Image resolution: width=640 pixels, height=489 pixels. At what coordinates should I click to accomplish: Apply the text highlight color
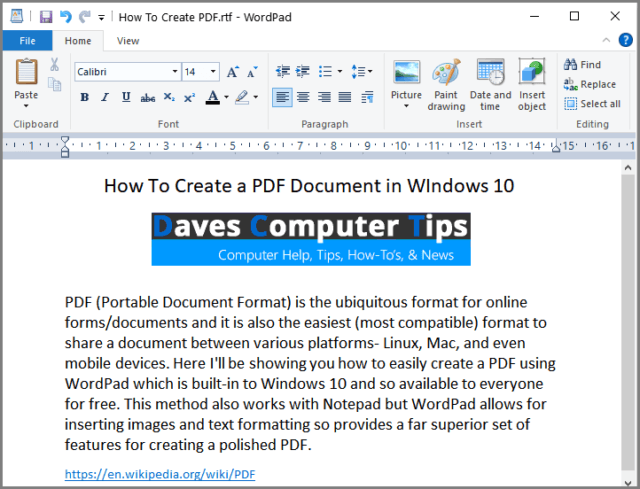coord(242,97)
